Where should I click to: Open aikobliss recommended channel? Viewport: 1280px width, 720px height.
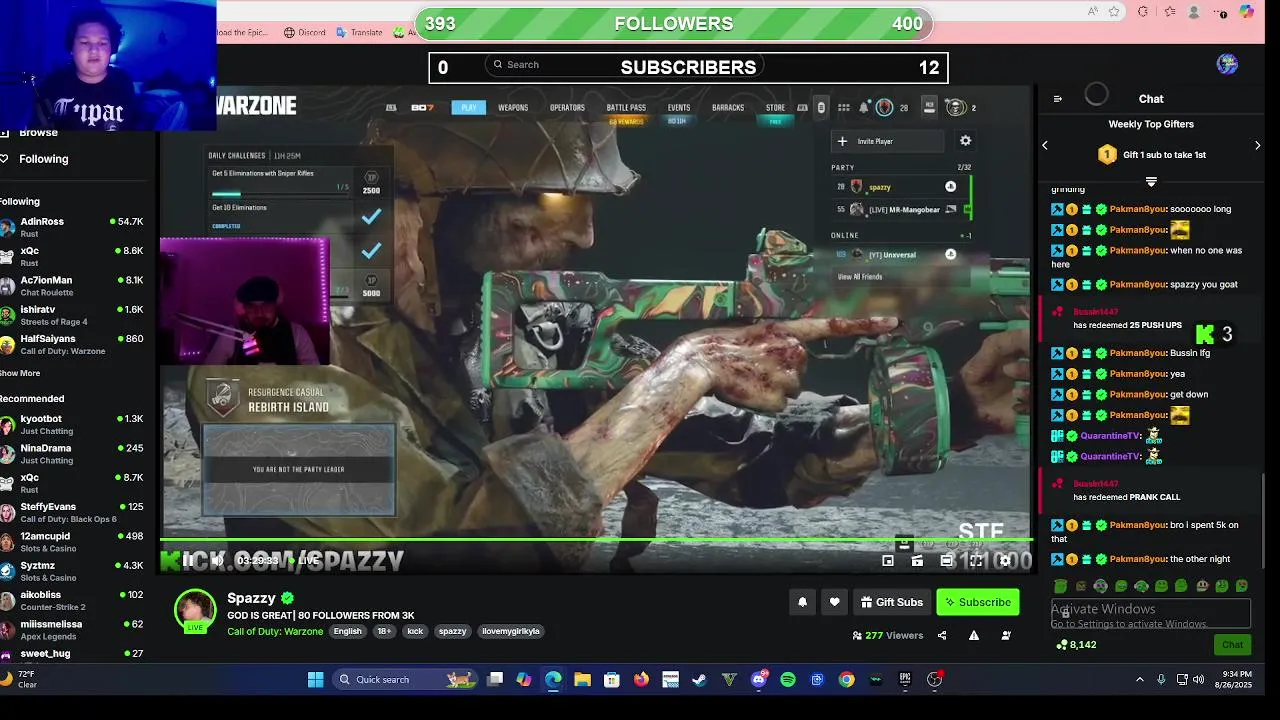point(72,600)
